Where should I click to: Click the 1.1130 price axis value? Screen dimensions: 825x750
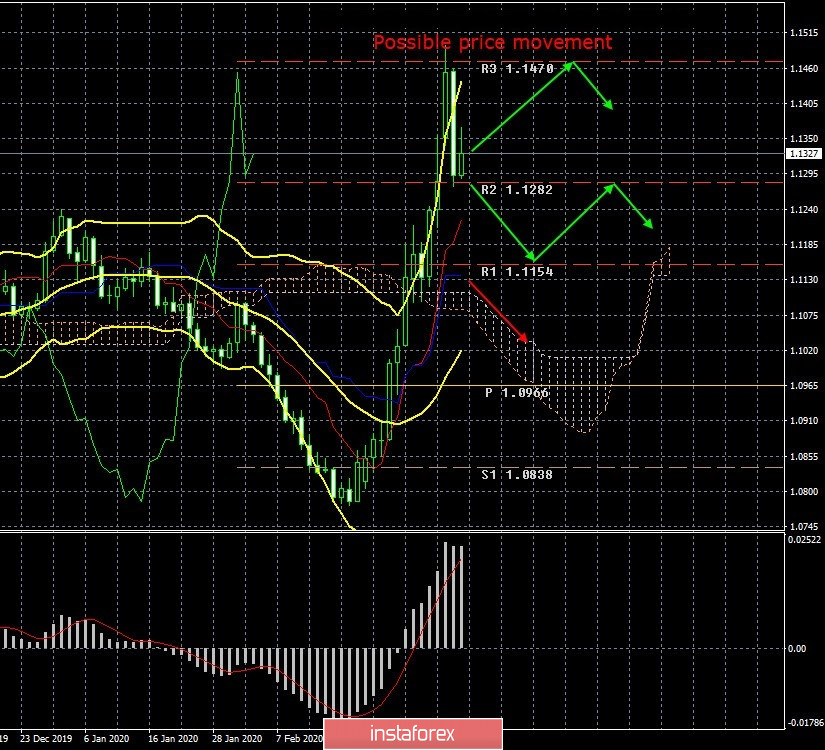click(x=804, y=279)
